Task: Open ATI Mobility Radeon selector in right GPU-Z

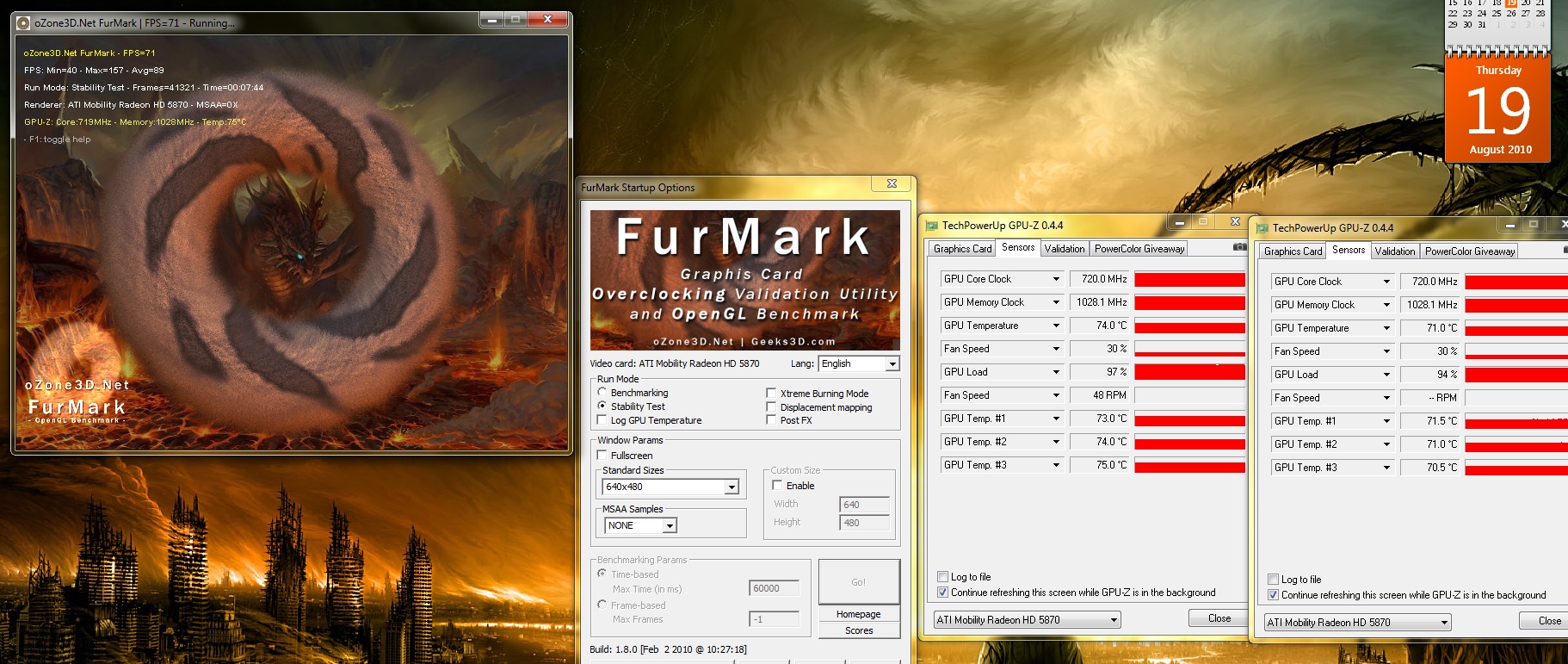Action: point(1358,622)
